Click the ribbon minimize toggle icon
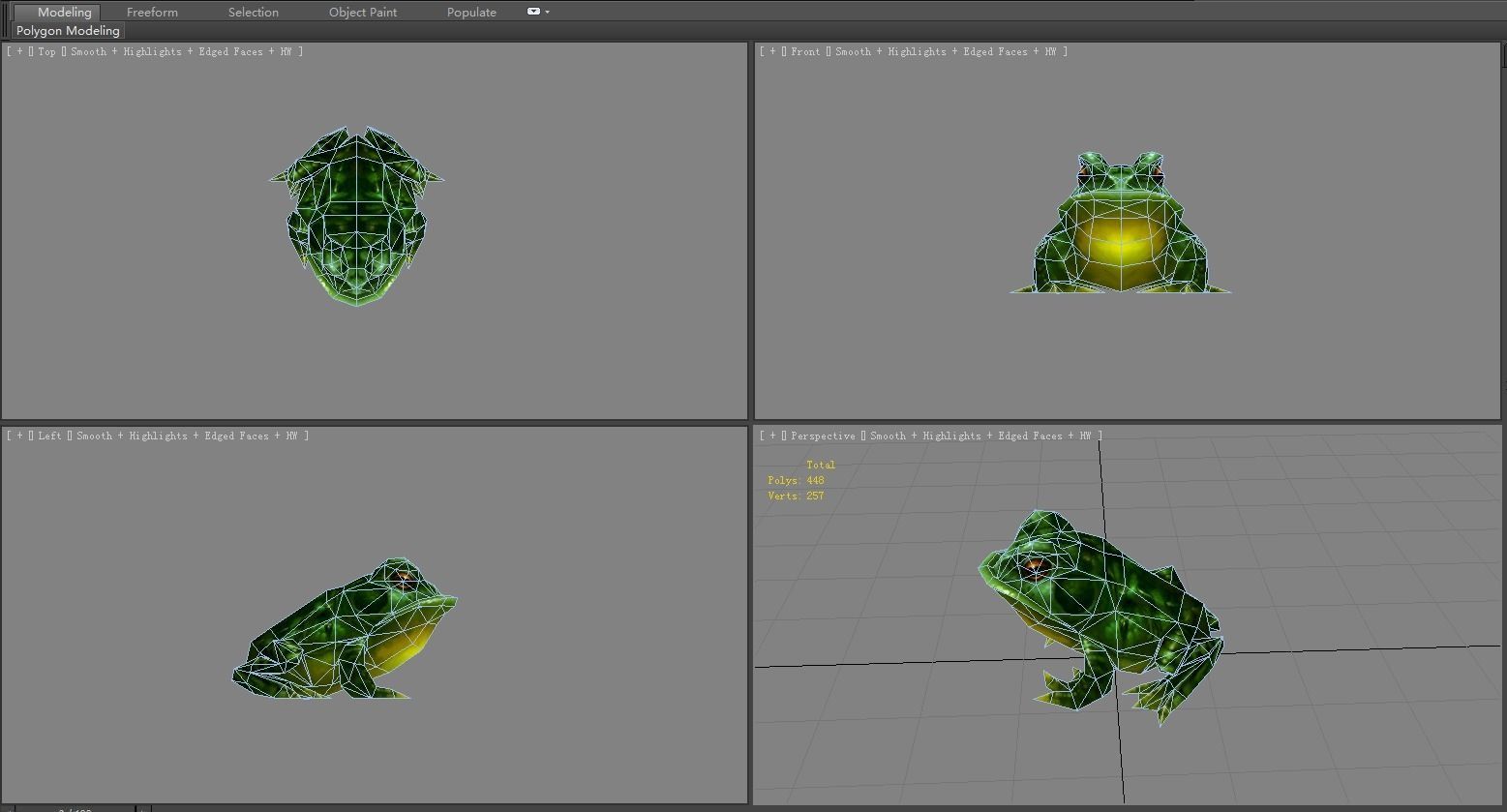Screen dimensions: 1507x812 click(534, 12)
